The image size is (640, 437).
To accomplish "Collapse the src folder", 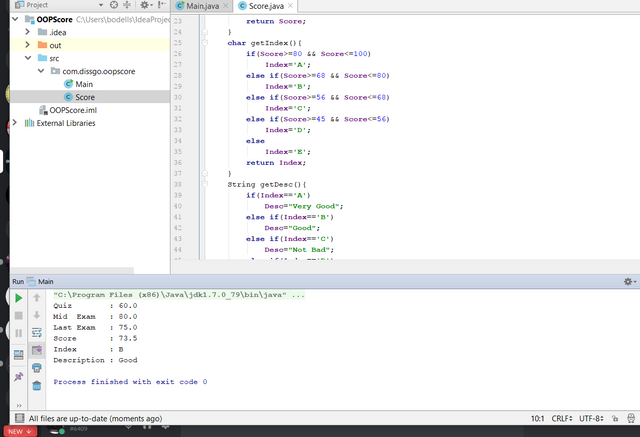I will (x=28, y=58).
